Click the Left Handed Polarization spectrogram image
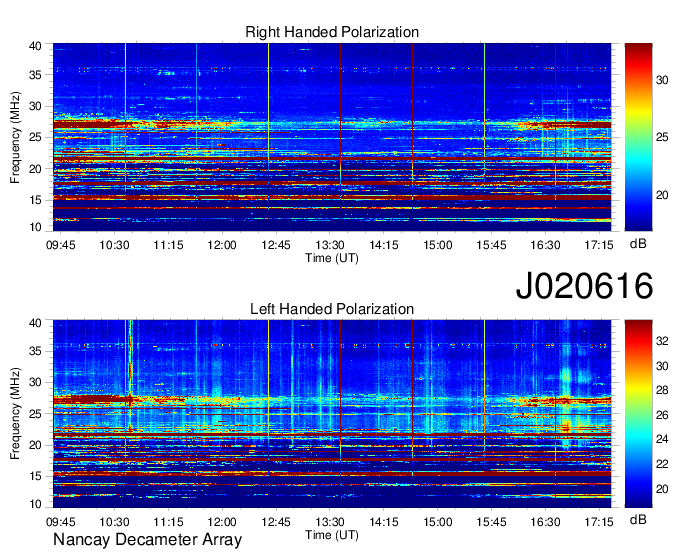Image resolution: width=680 pixels, height=552 pixels. pos(332,414)
